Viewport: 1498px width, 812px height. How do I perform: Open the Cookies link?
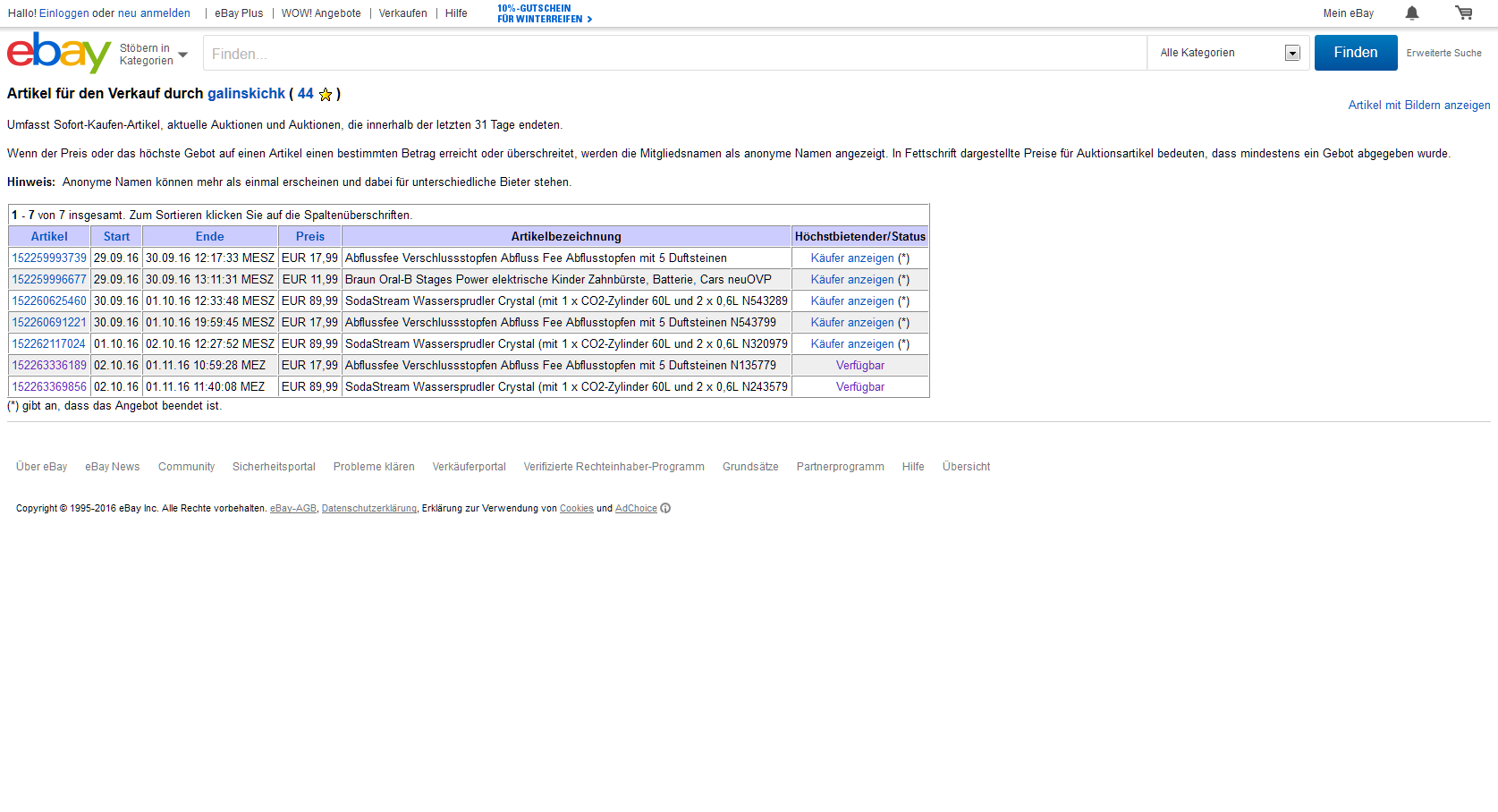(577, 509)
